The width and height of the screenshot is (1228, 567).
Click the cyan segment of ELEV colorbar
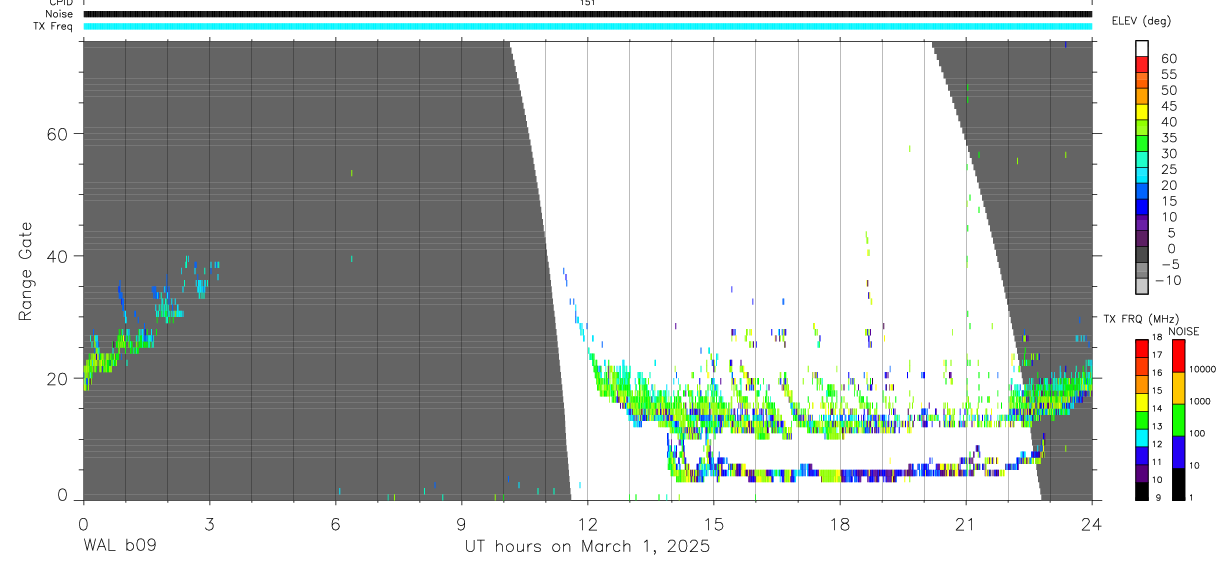1142,175
